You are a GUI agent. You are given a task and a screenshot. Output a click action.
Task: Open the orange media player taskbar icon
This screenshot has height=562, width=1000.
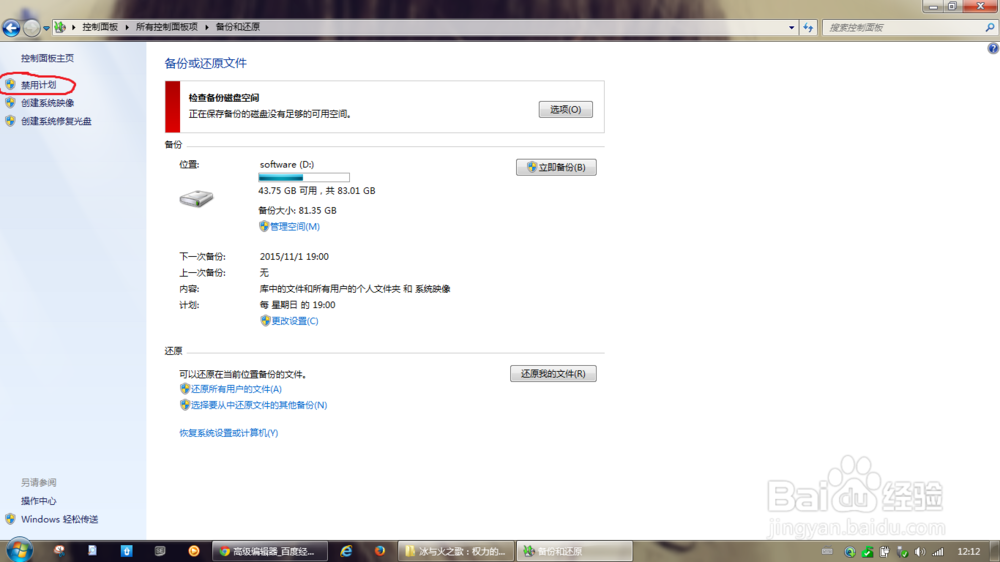[x=194, y=551]
